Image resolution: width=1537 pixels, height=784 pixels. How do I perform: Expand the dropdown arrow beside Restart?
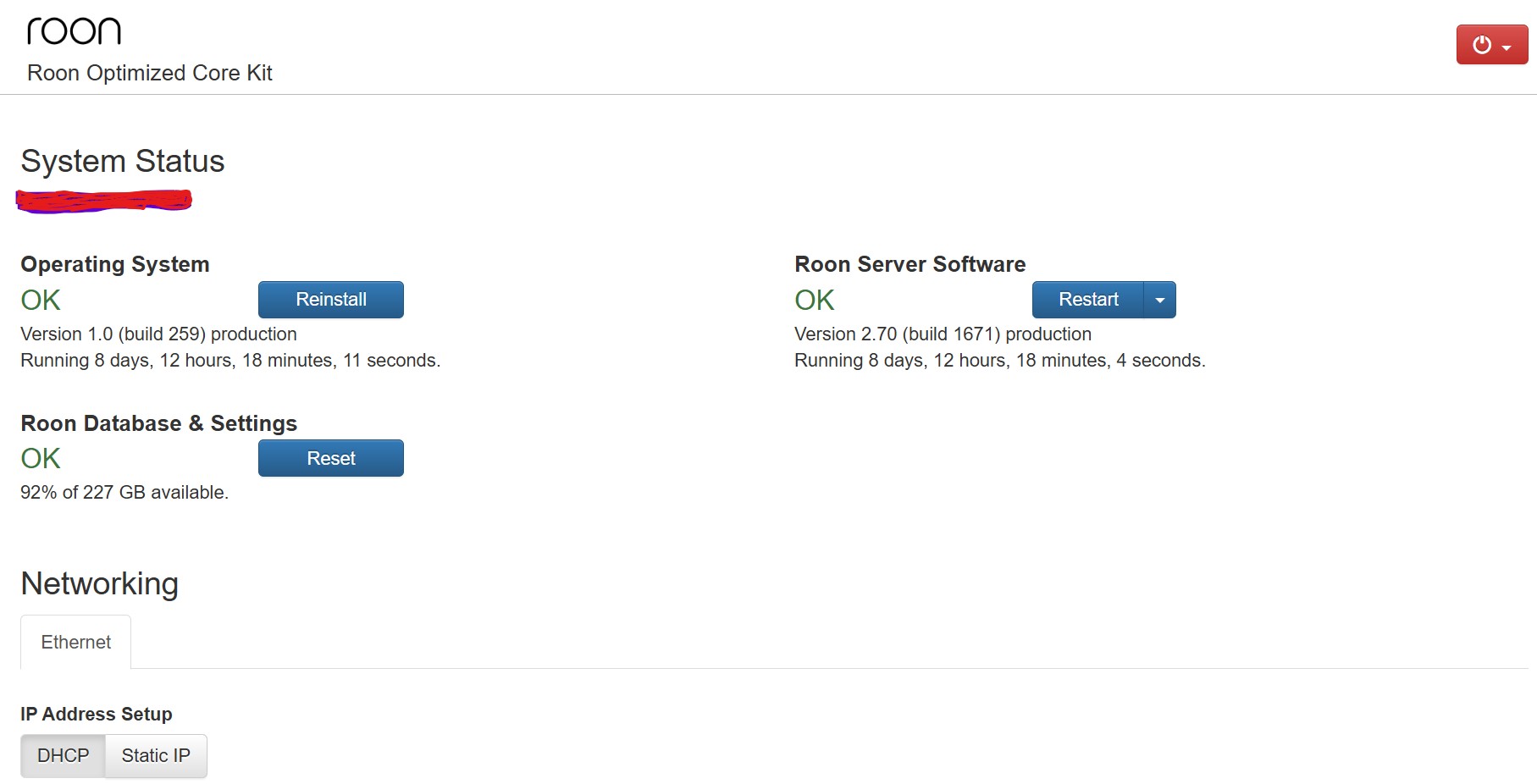[1160, 300]
